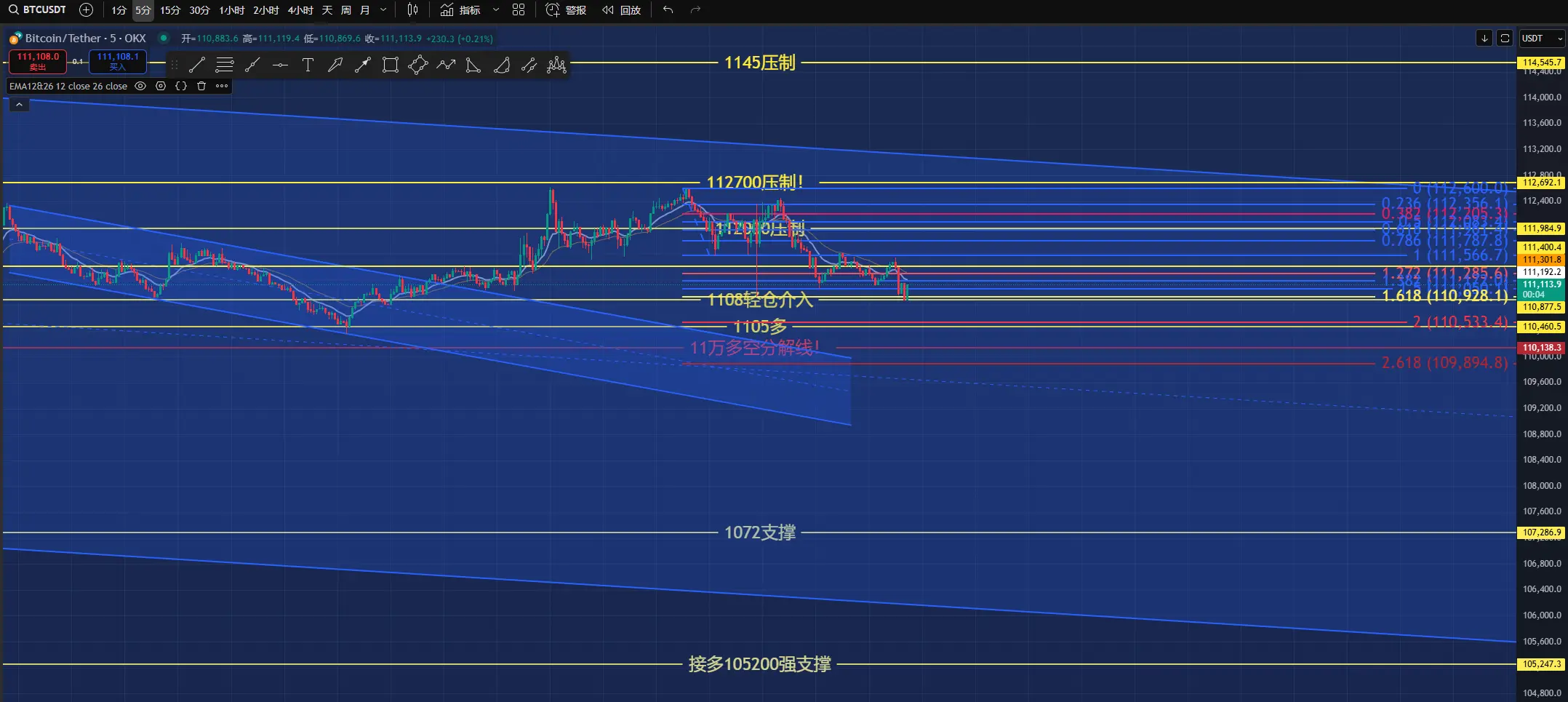
Task: Open symbol search for BTCUSDT
Action: (x=38, y=10)
